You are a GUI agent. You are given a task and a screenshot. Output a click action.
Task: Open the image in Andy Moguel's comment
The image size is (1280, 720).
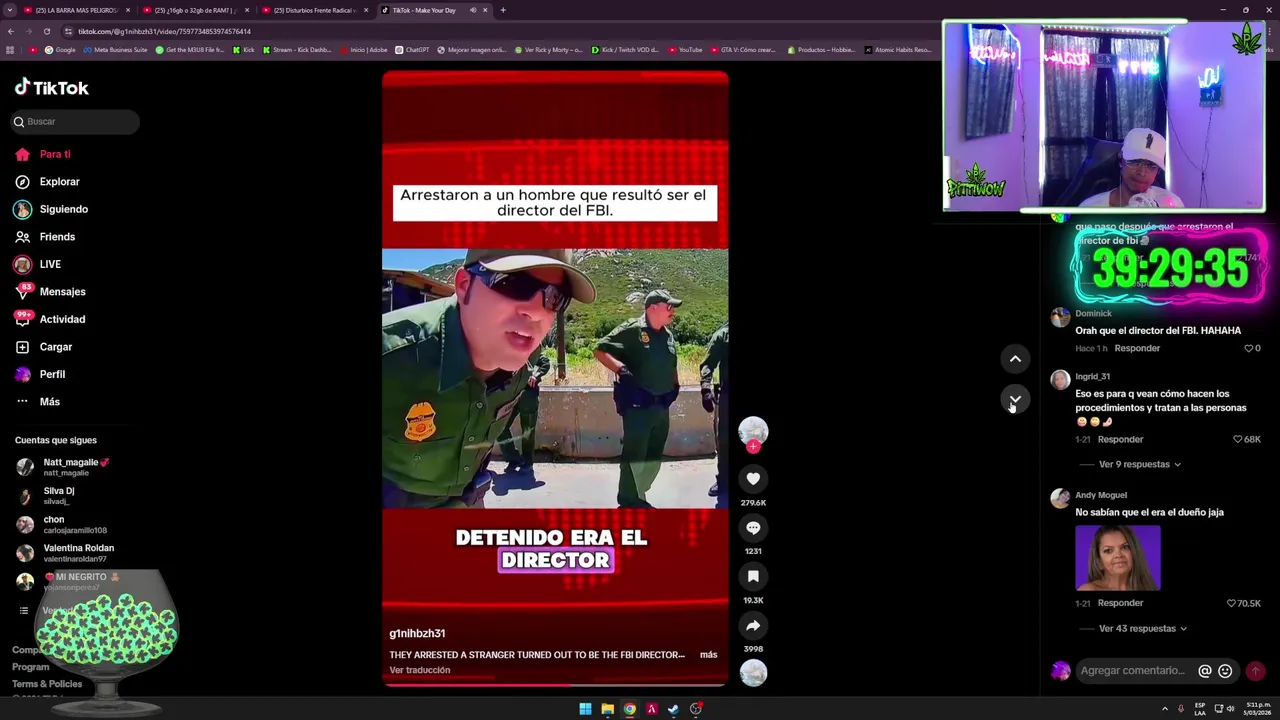tap(1118, 558)
